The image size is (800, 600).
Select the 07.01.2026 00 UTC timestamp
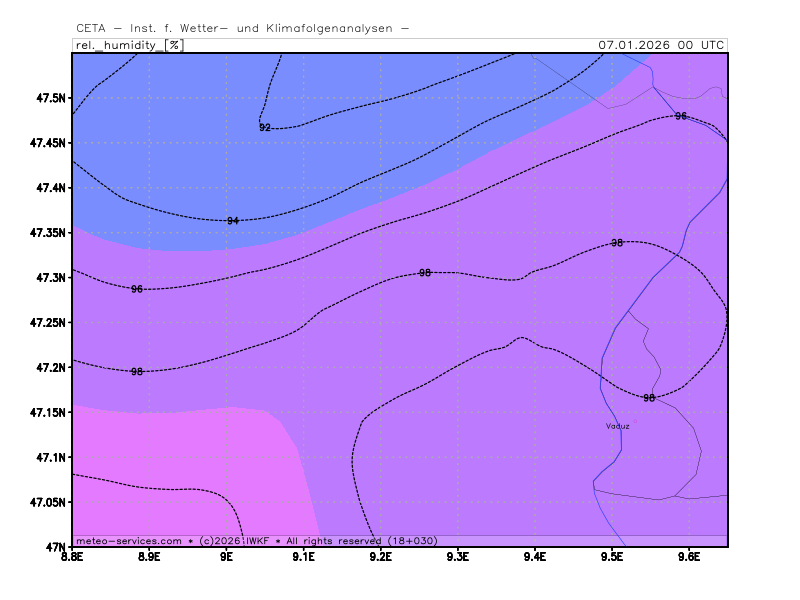coord(661,45)
